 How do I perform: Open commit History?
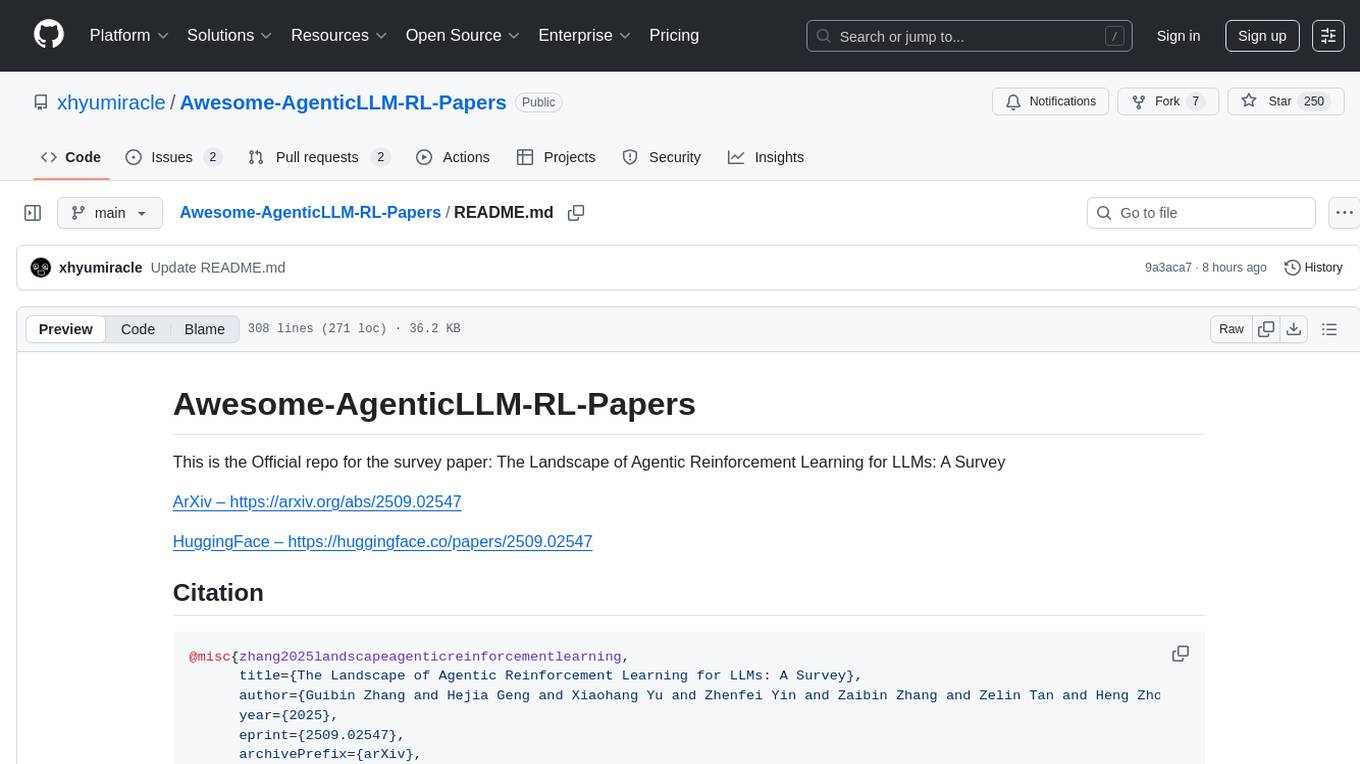coord(1313,268)
